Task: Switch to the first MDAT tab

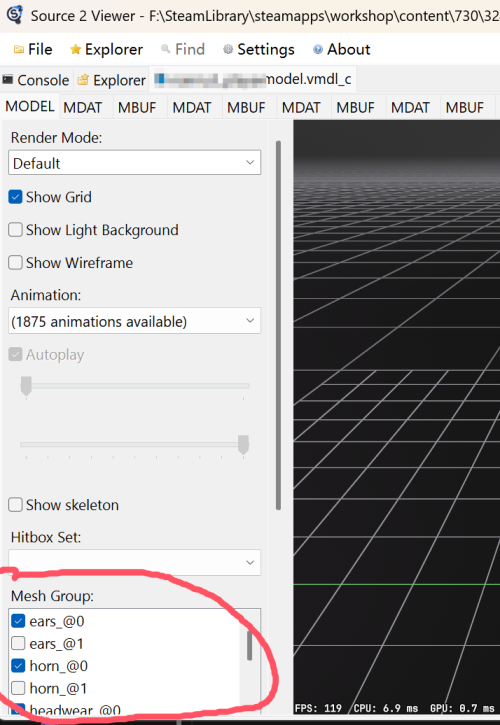Action: [83, 108]
